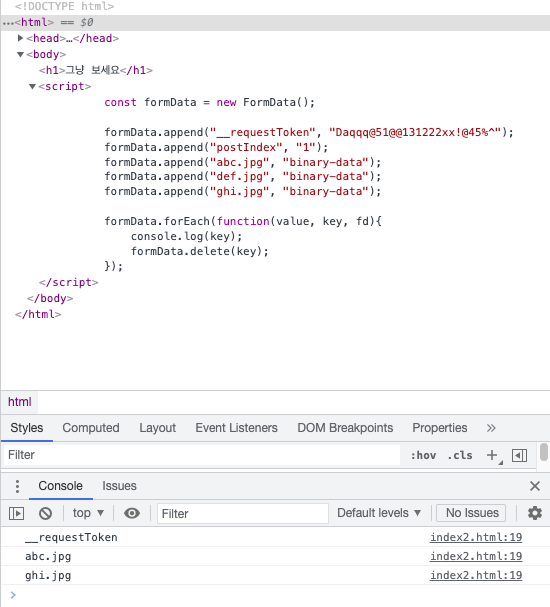This screenshot has width=550, height=607.
Task: Click the line 'const formData = new FormData();'
Action: (x=209, y=102)
